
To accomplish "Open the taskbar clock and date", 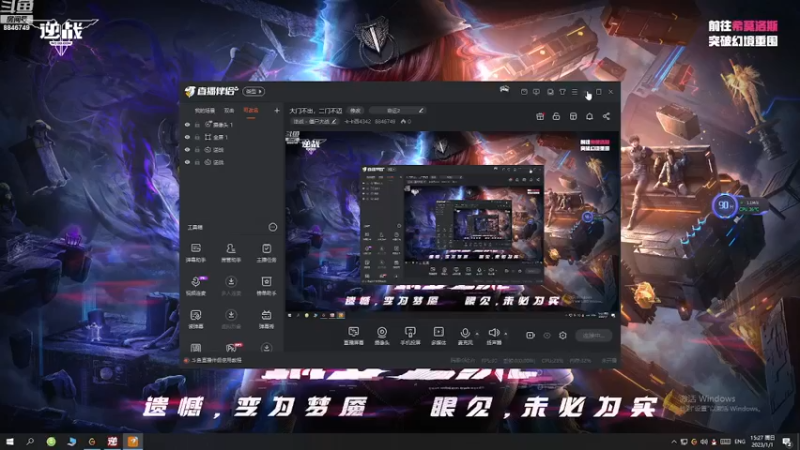I will pos(763,441).
